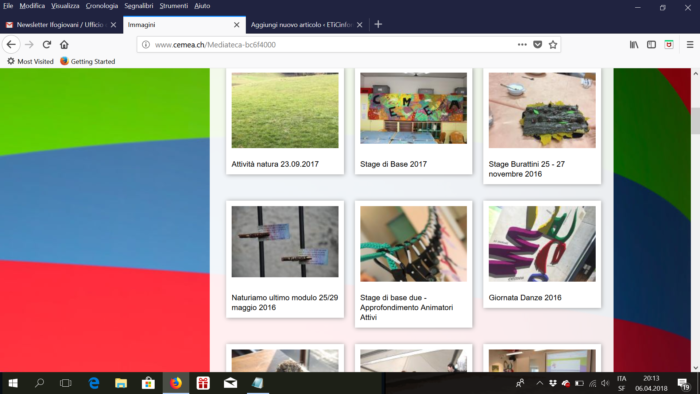The width and height of the screenshot is (700, 394).
Task: Bookmark this page with the star icon
Action: click(x=553, y=45)
